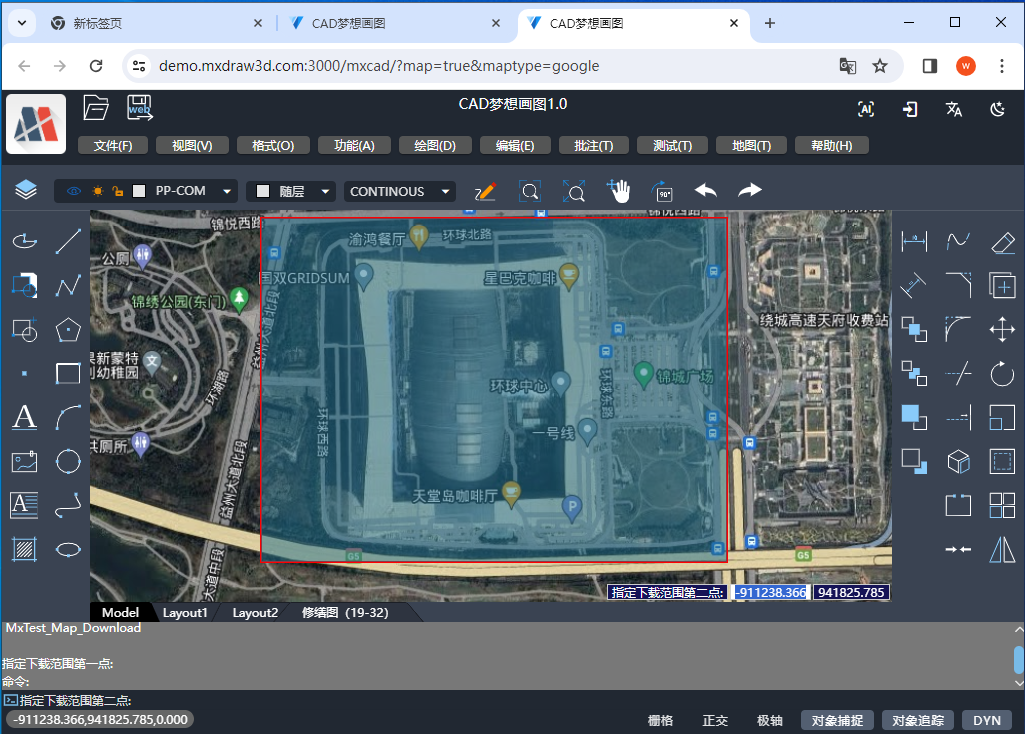Open the 地图(T) menu
The width and height of the screenshot is (1025, 734).
click(x=751, y=145)
